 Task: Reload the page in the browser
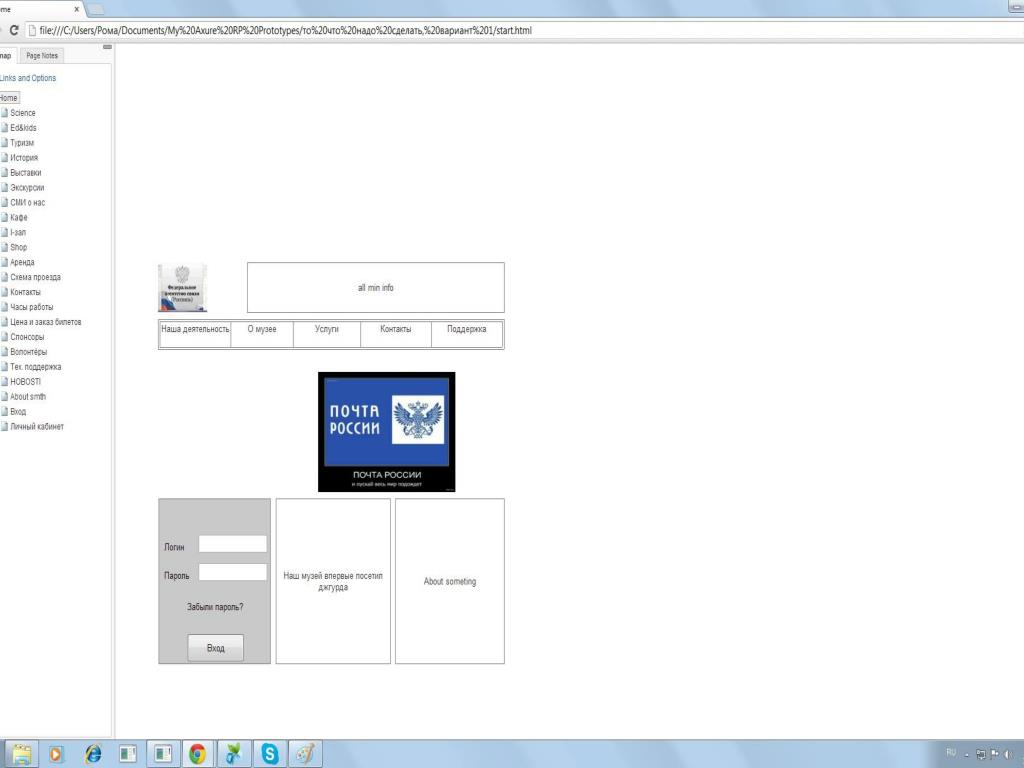click(13, 30)
